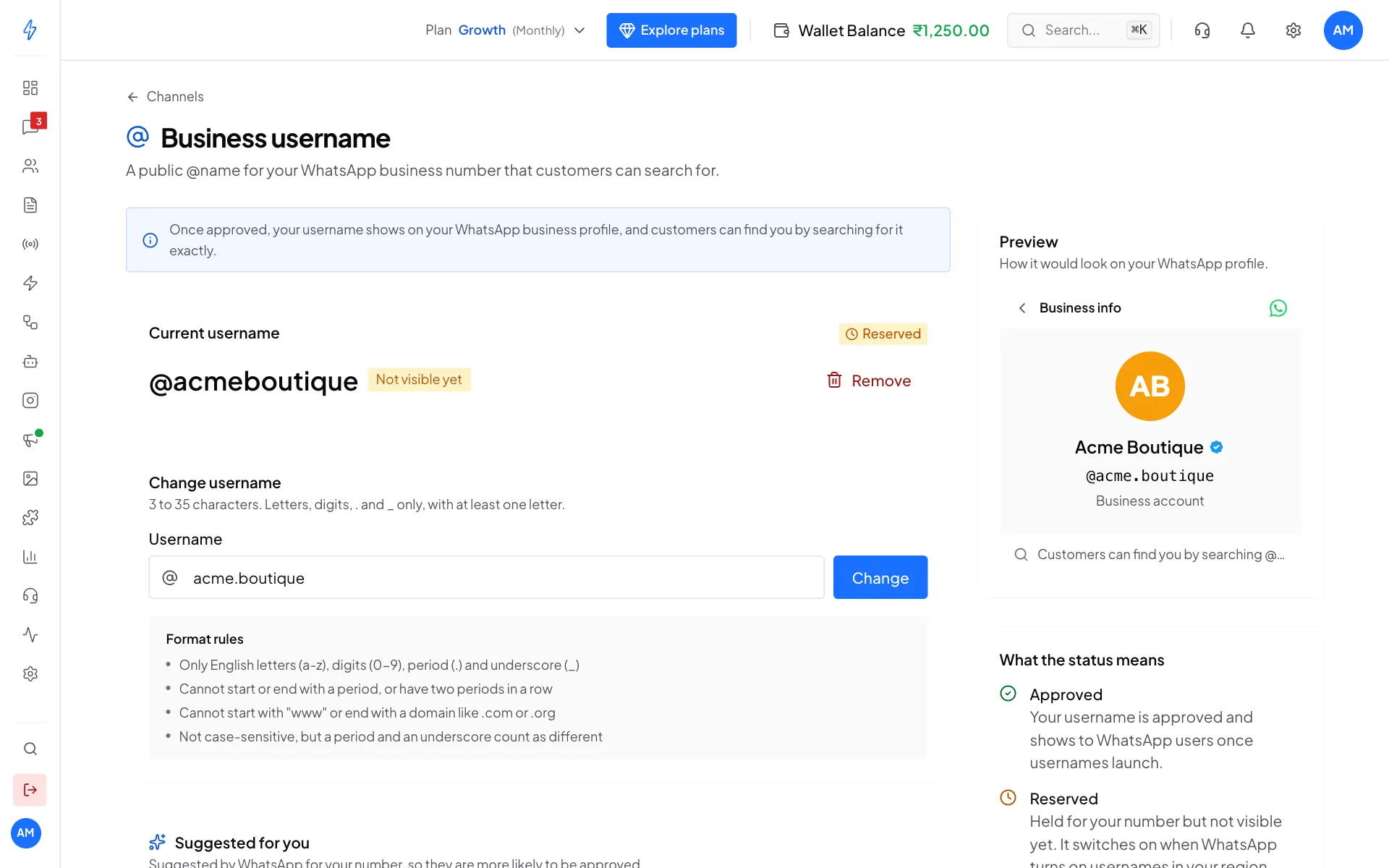The width and height of the screenshot is (1389, 868).
Task: Open the dashboard grid icon in sidebar
Action: (30, 88)
